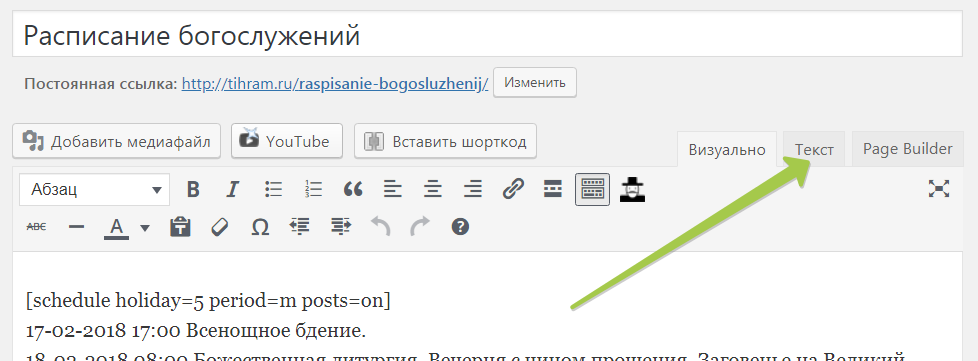Undo last action
The image size is (978, 361).
click(380, 227)
